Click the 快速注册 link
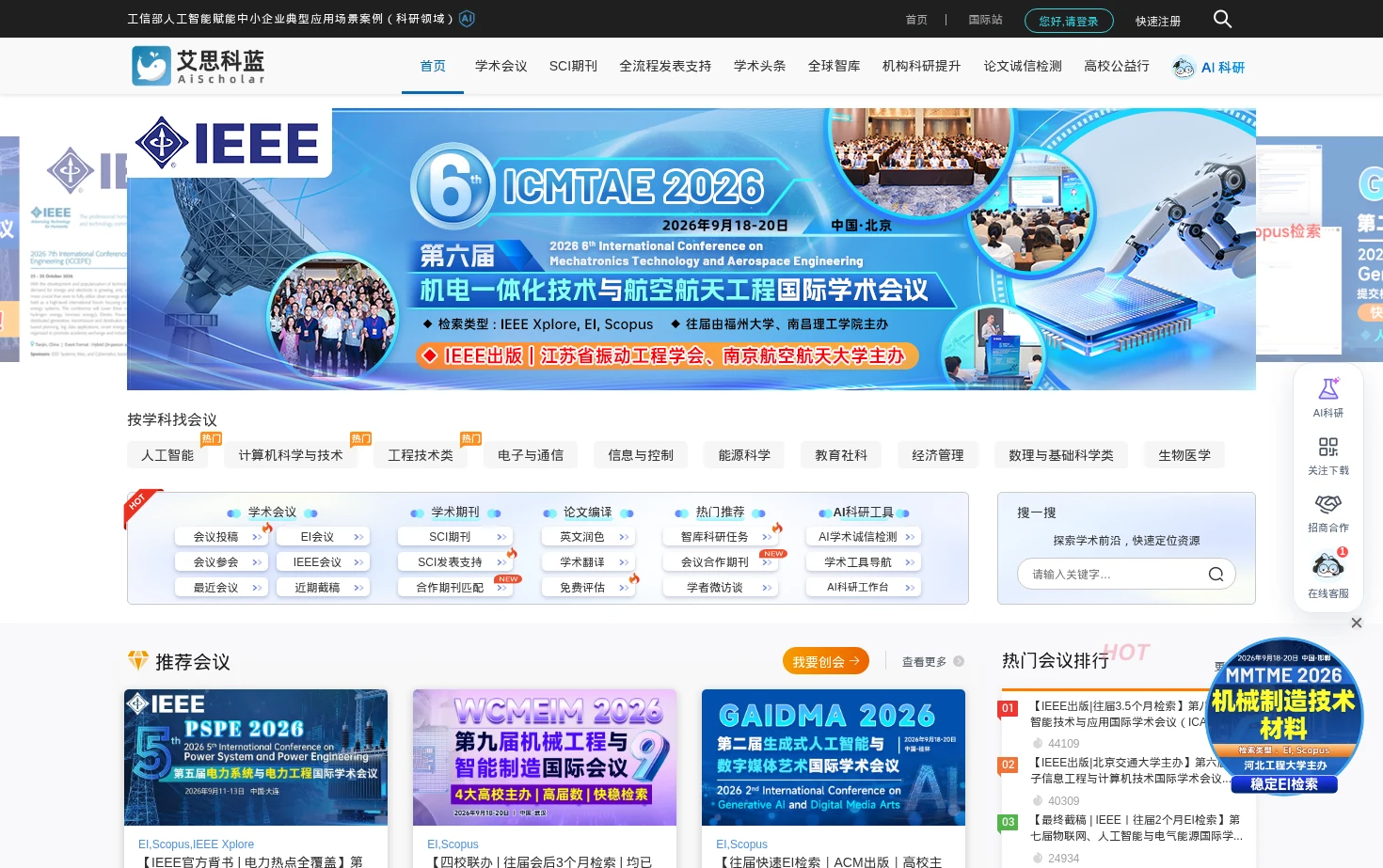The image size is (1383, 868). coord(1158,21)
